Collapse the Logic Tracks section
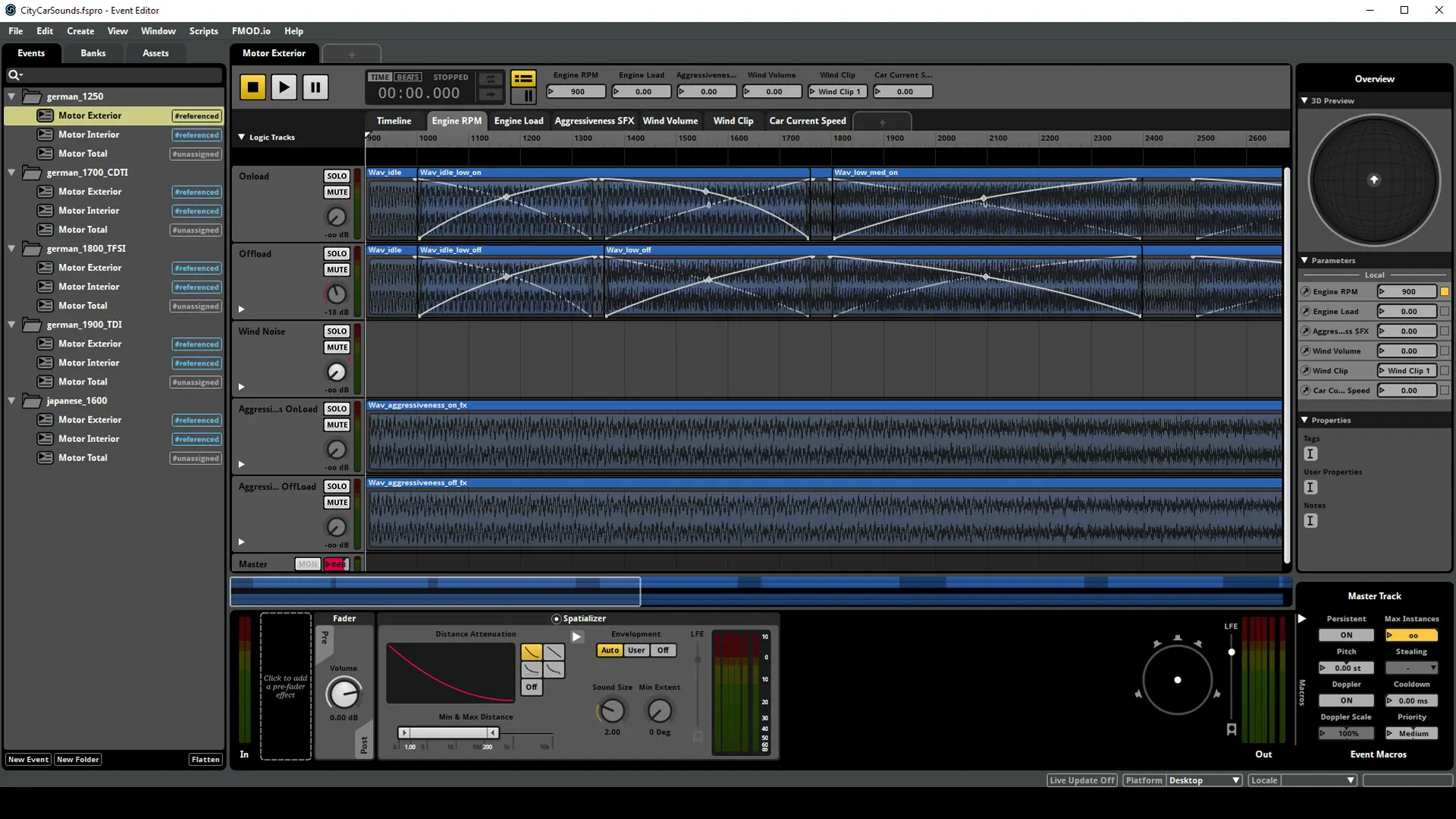 pos(241,137)
